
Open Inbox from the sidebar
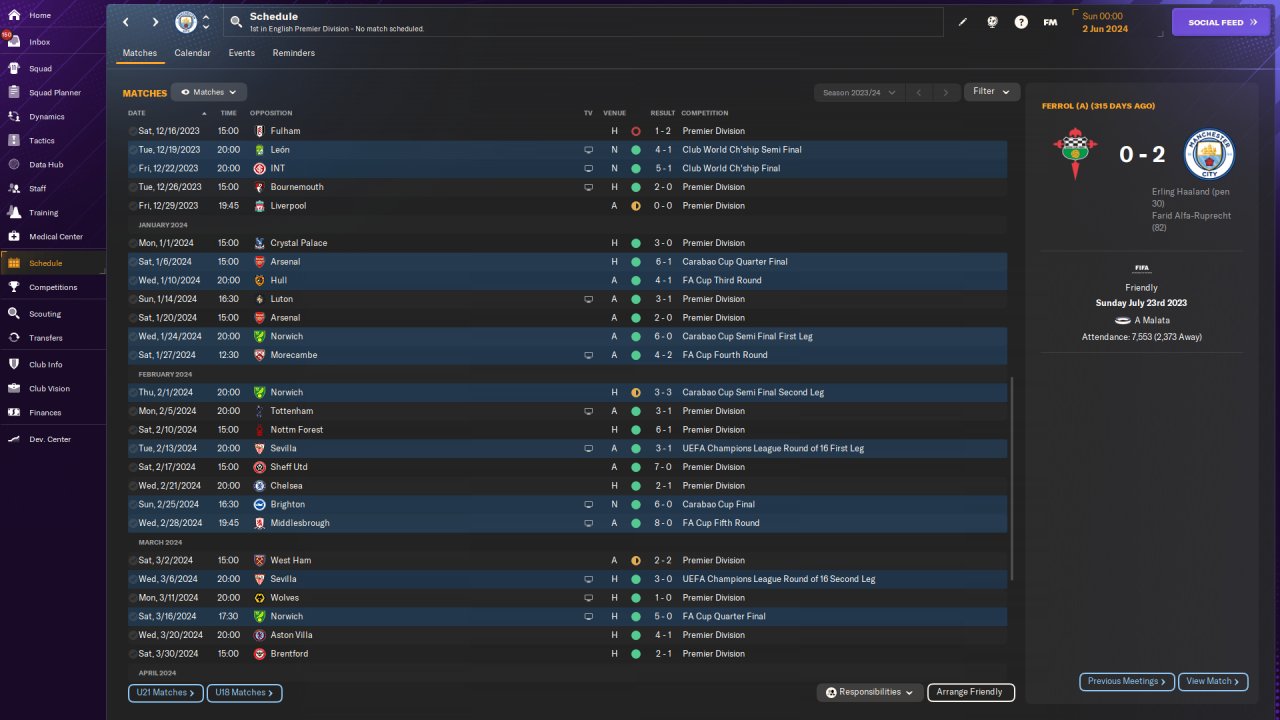tap(53, 42)
